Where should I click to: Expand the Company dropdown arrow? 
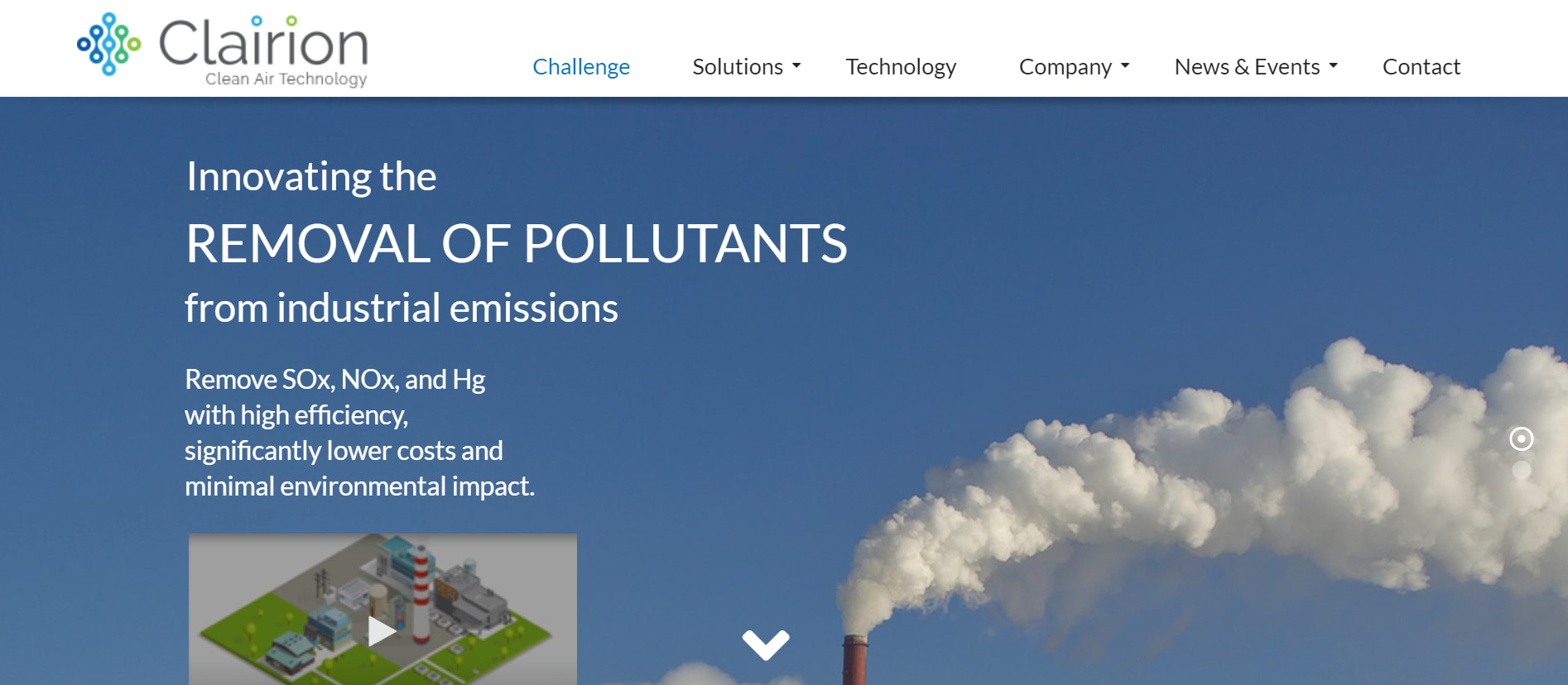1125,65
